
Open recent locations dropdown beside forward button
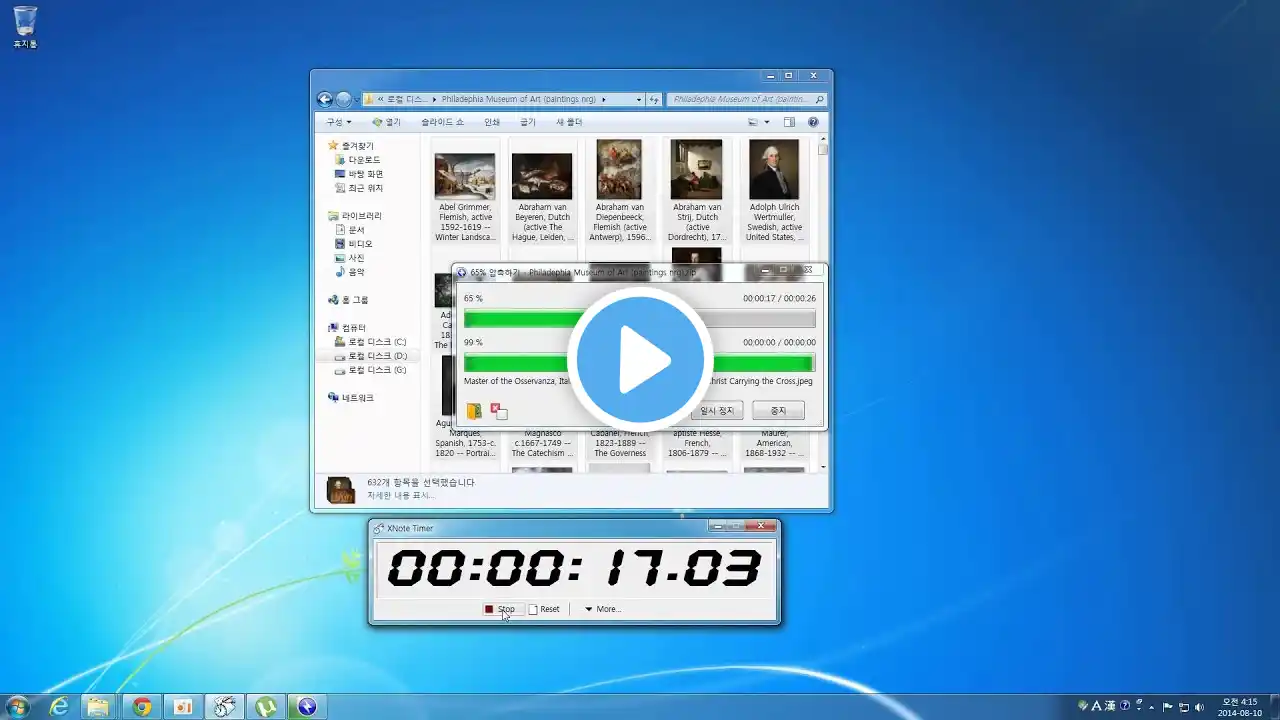[x=356, y=100]
